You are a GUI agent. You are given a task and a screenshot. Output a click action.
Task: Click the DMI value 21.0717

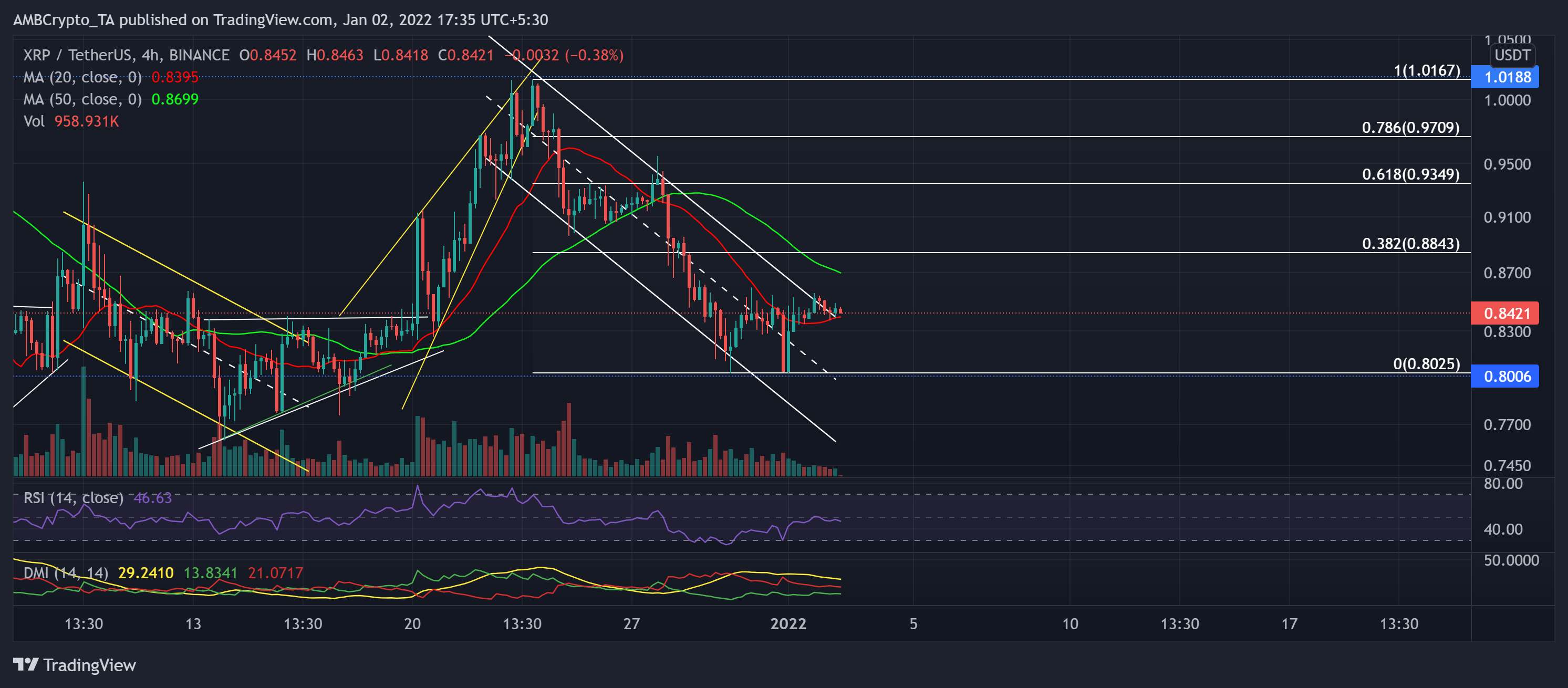click(x=275, y=572)
